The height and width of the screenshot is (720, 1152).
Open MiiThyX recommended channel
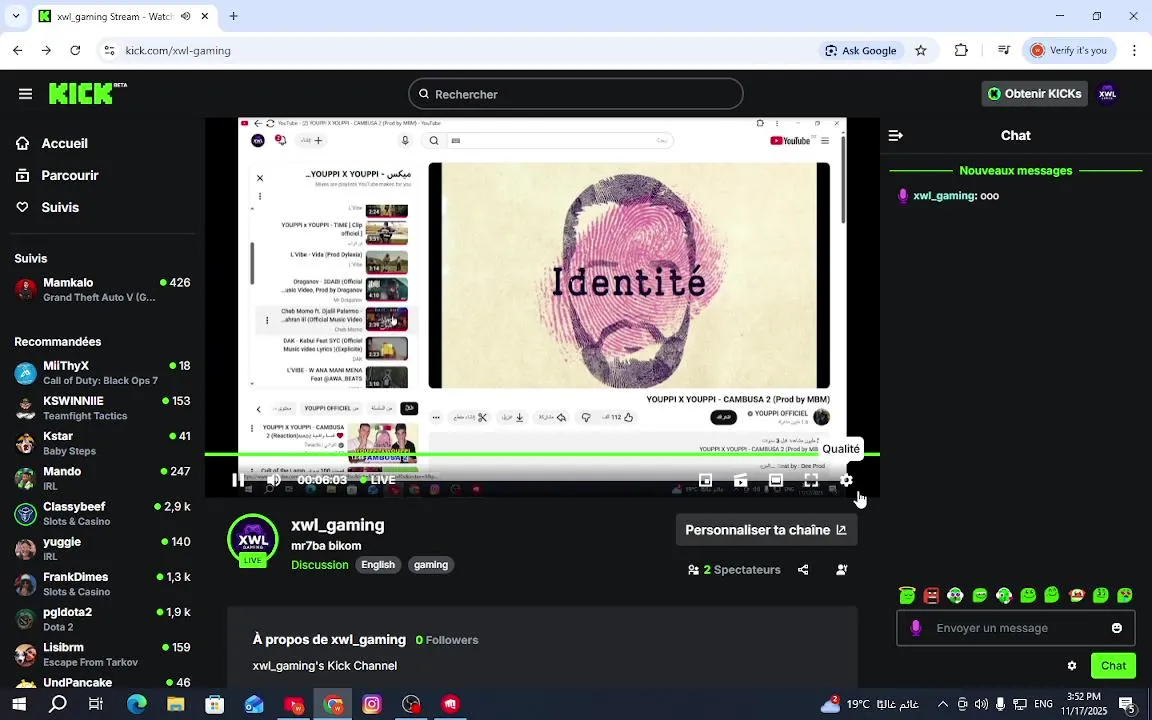102,372
